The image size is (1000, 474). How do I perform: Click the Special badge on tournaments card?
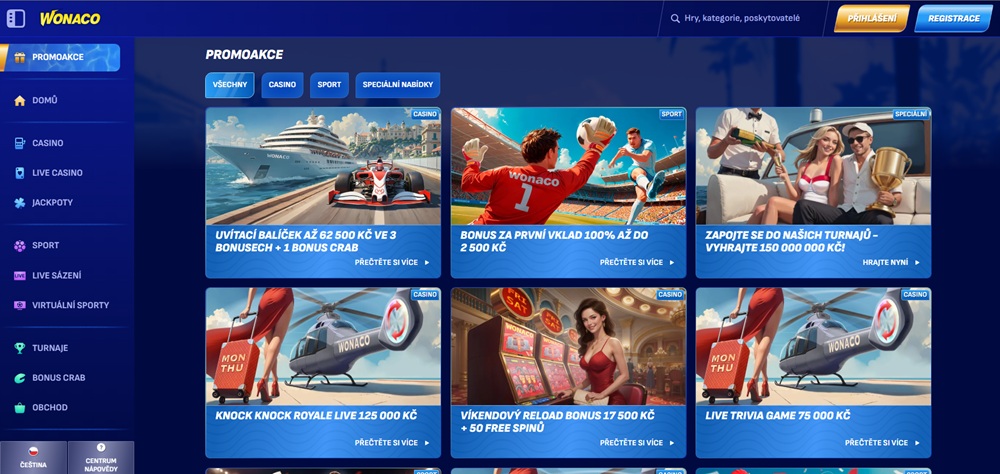[x=911, y=114]
